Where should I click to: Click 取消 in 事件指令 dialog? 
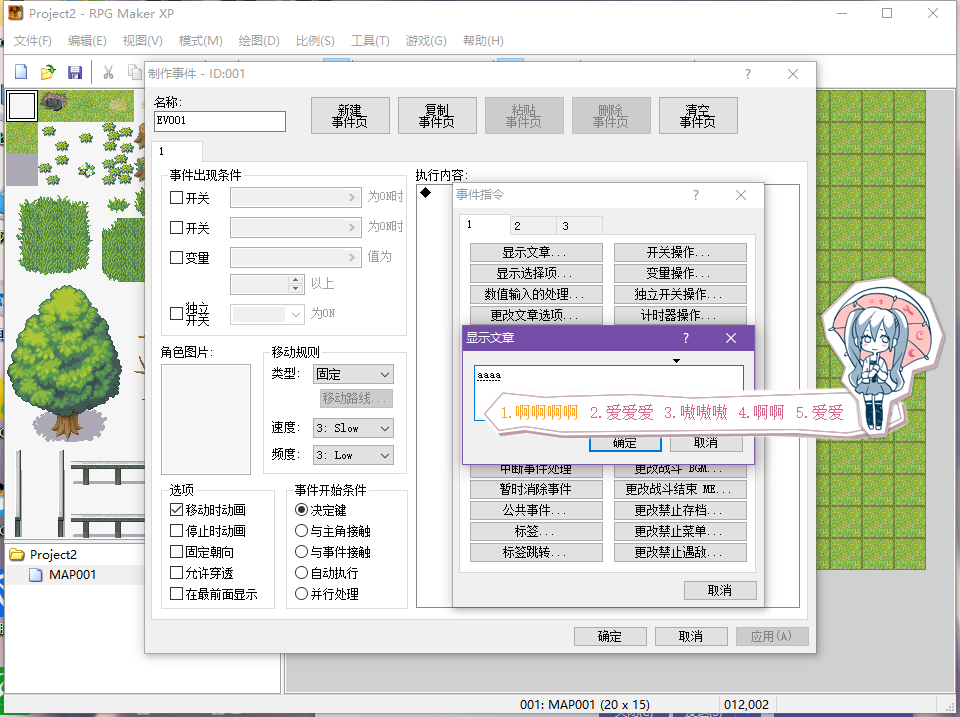click(720, 590)
